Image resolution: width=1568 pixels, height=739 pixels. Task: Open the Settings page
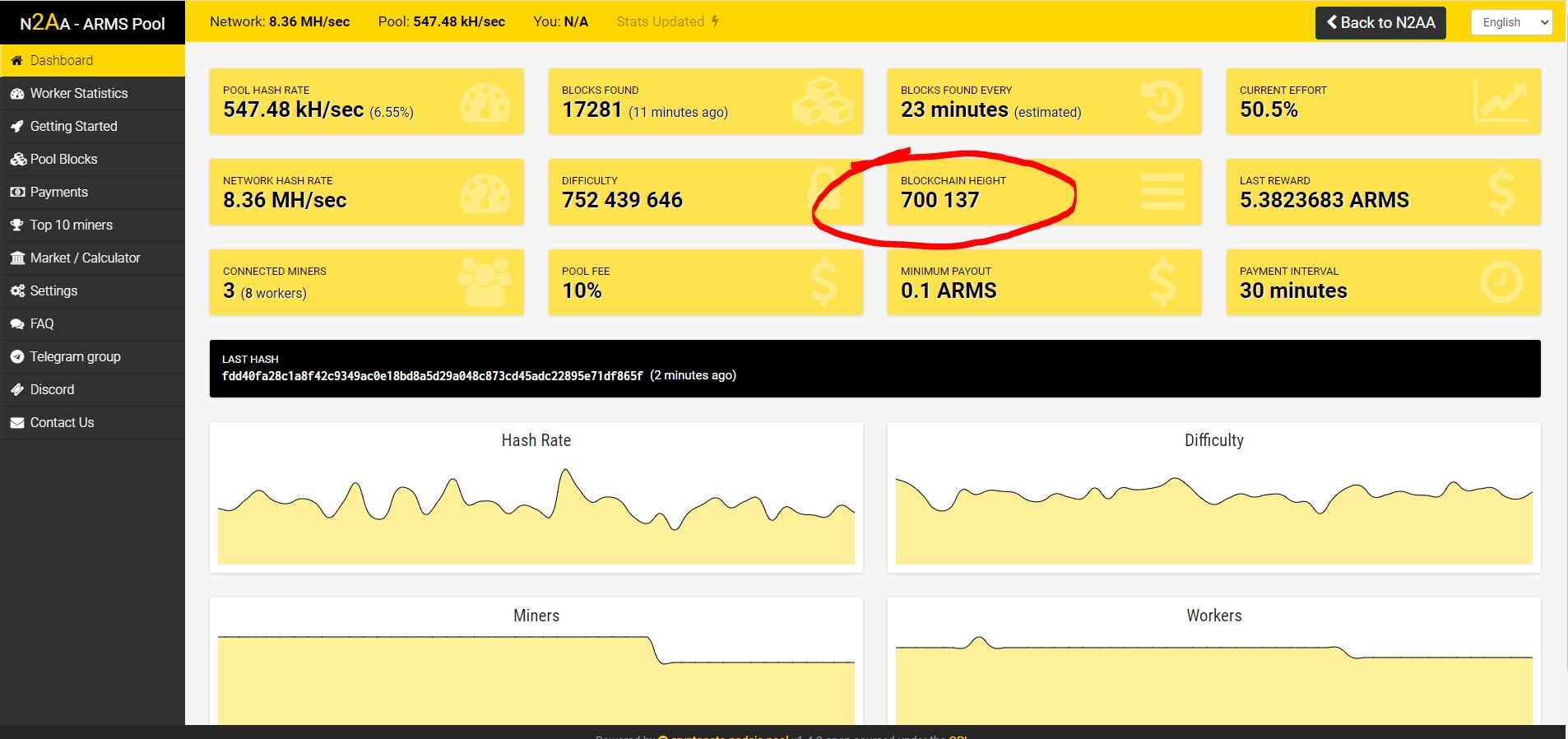click(x=92, y=290)
